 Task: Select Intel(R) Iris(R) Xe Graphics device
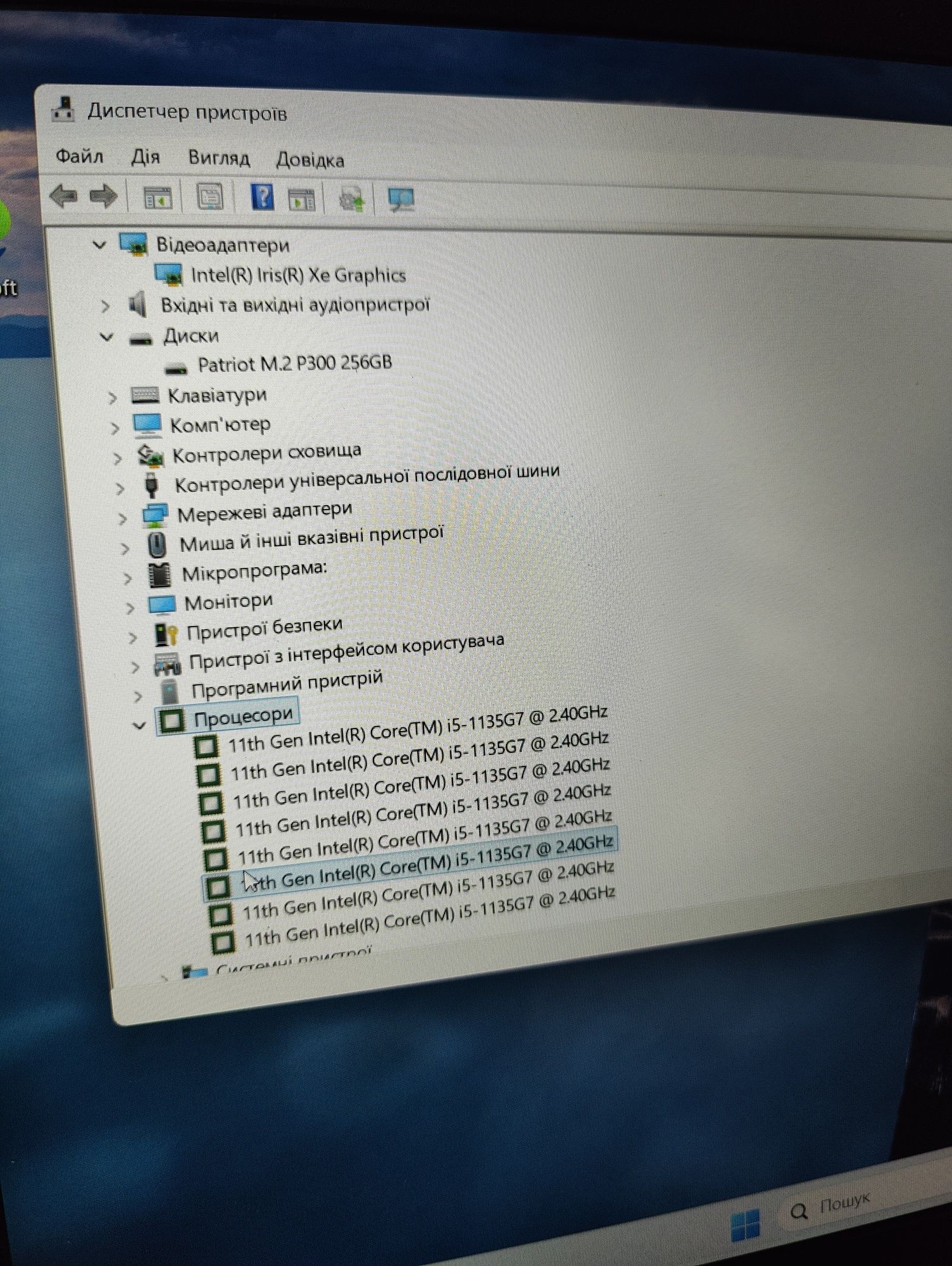click(298, 275)
